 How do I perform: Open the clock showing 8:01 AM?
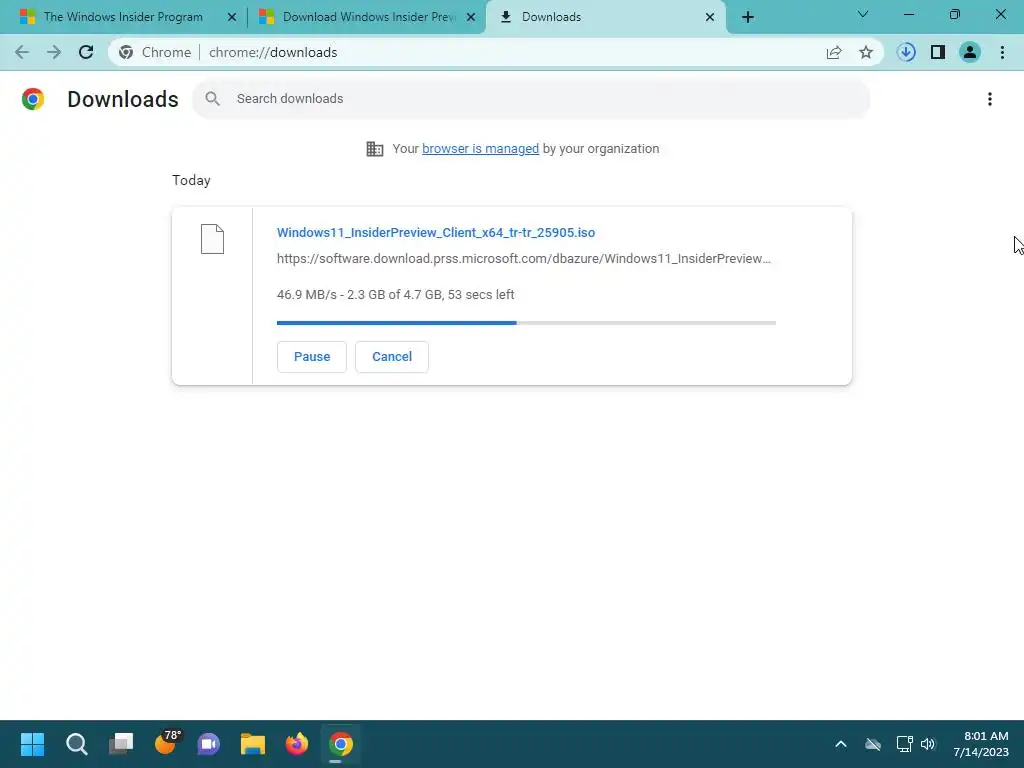point(981,744)
